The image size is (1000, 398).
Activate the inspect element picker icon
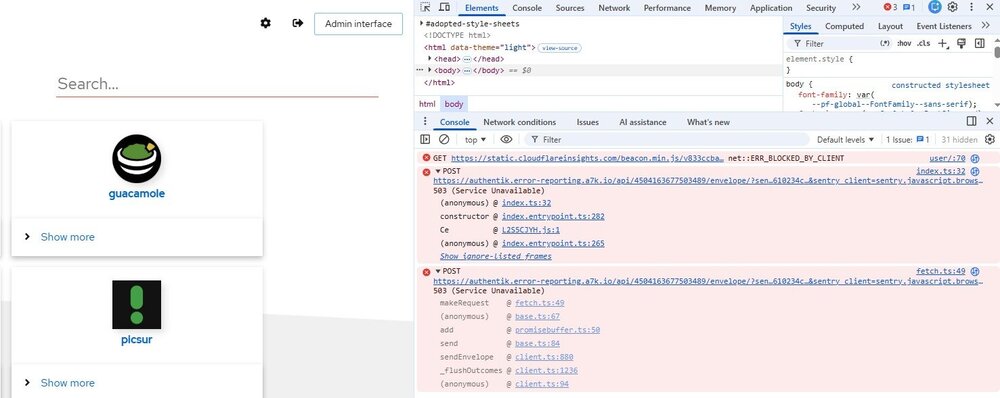425,8
